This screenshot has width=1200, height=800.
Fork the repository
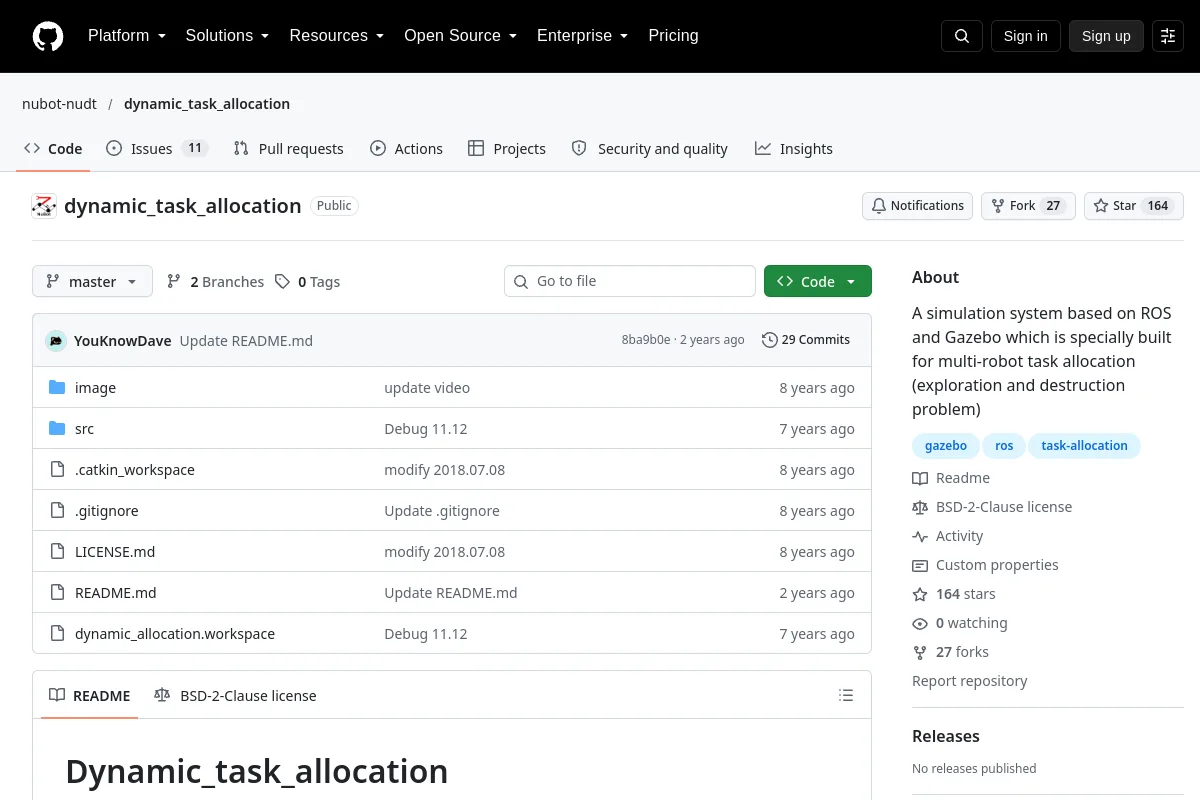pyautogui.click(x=1028, y=205)
